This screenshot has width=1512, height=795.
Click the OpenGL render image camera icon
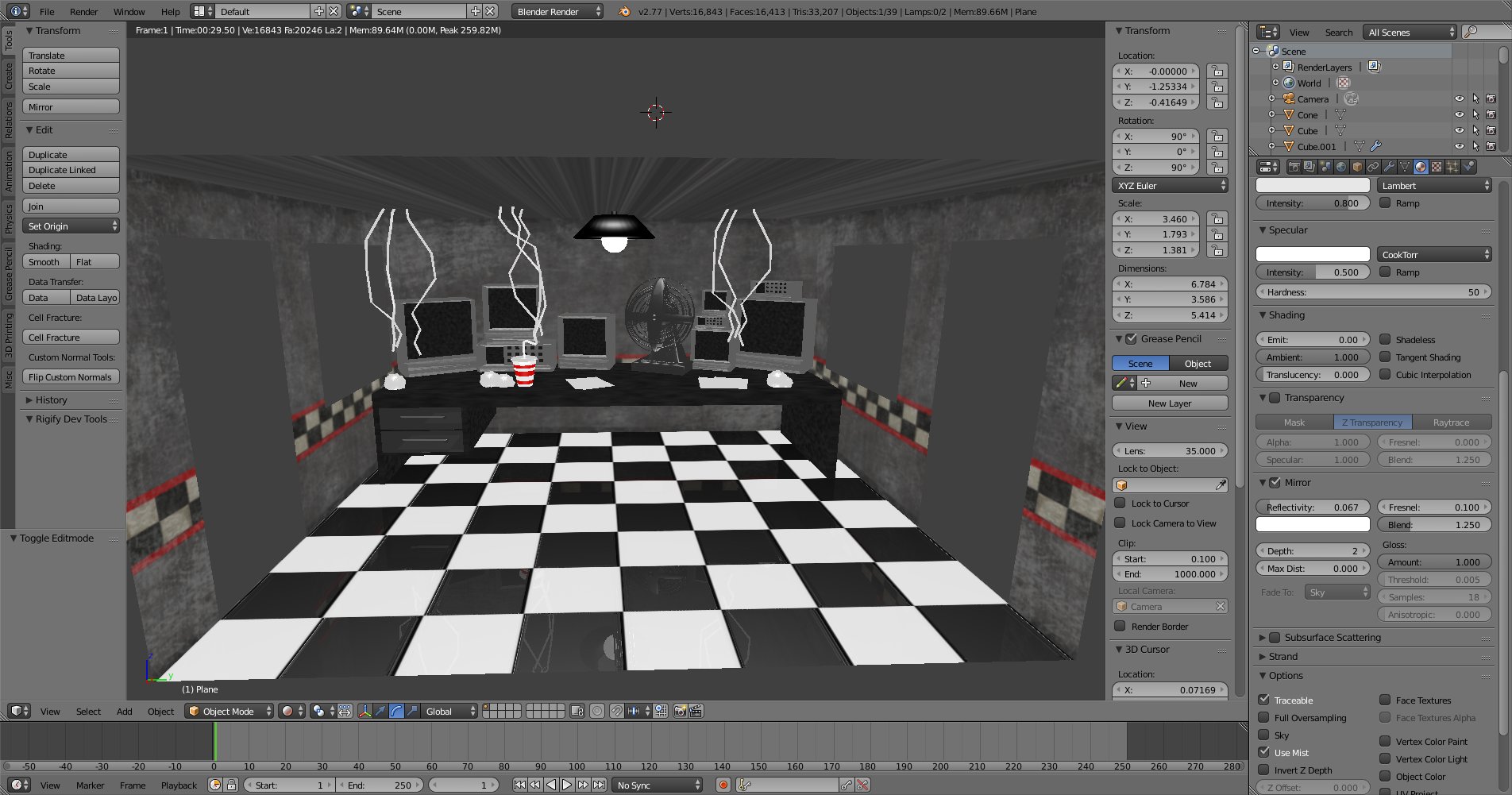(680, 711)
